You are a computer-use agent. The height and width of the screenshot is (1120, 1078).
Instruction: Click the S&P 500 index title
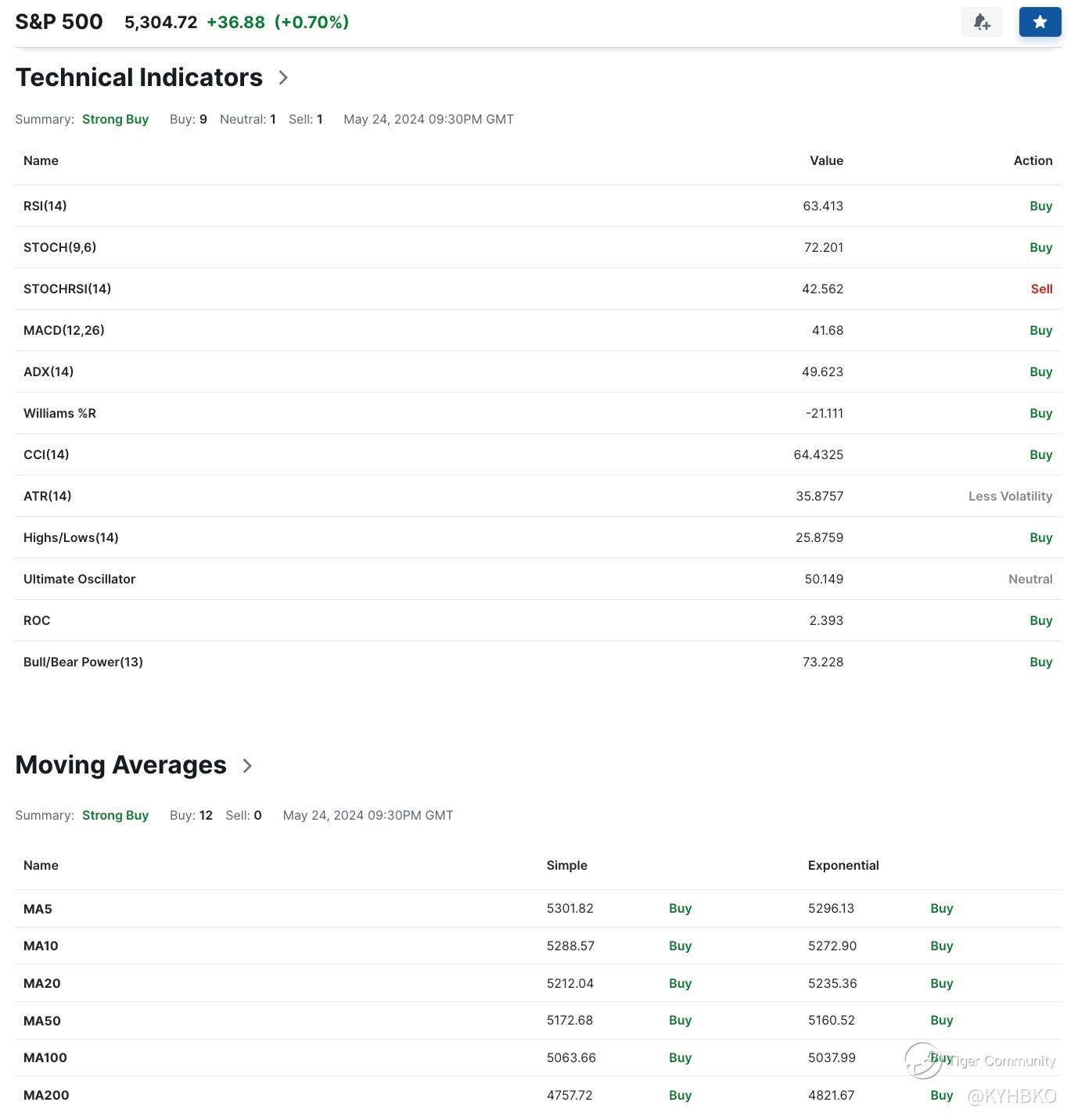[59, 22]
